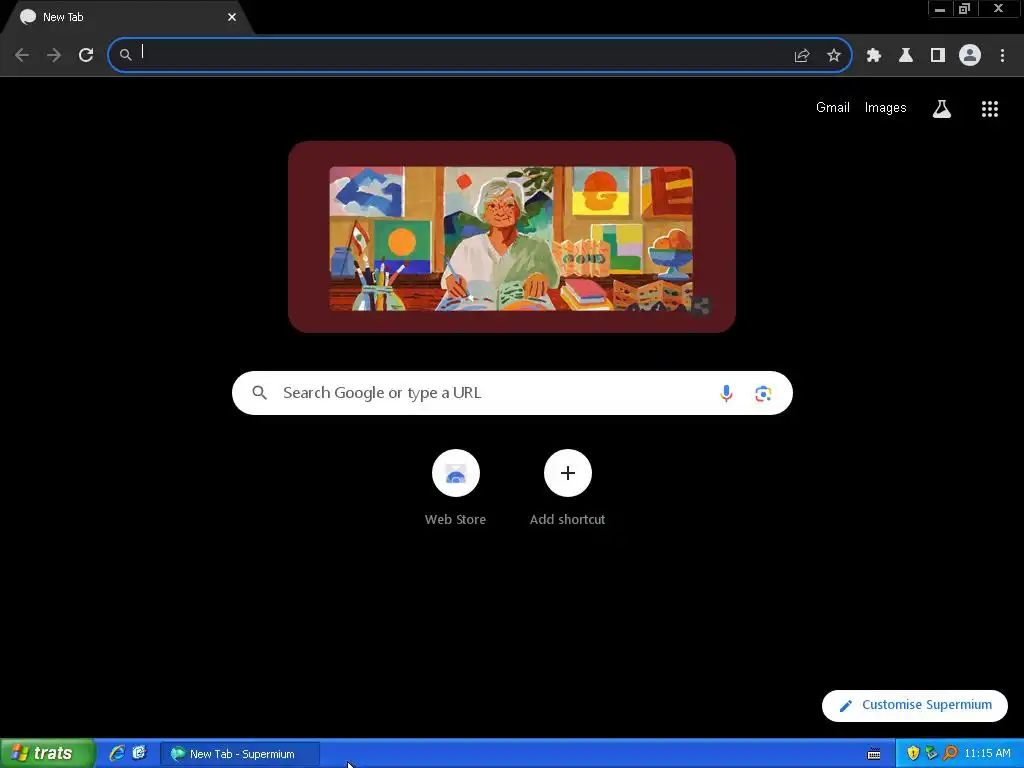Open the profile avatar menu
1024x768 pixels.
[x=970, y=55]
